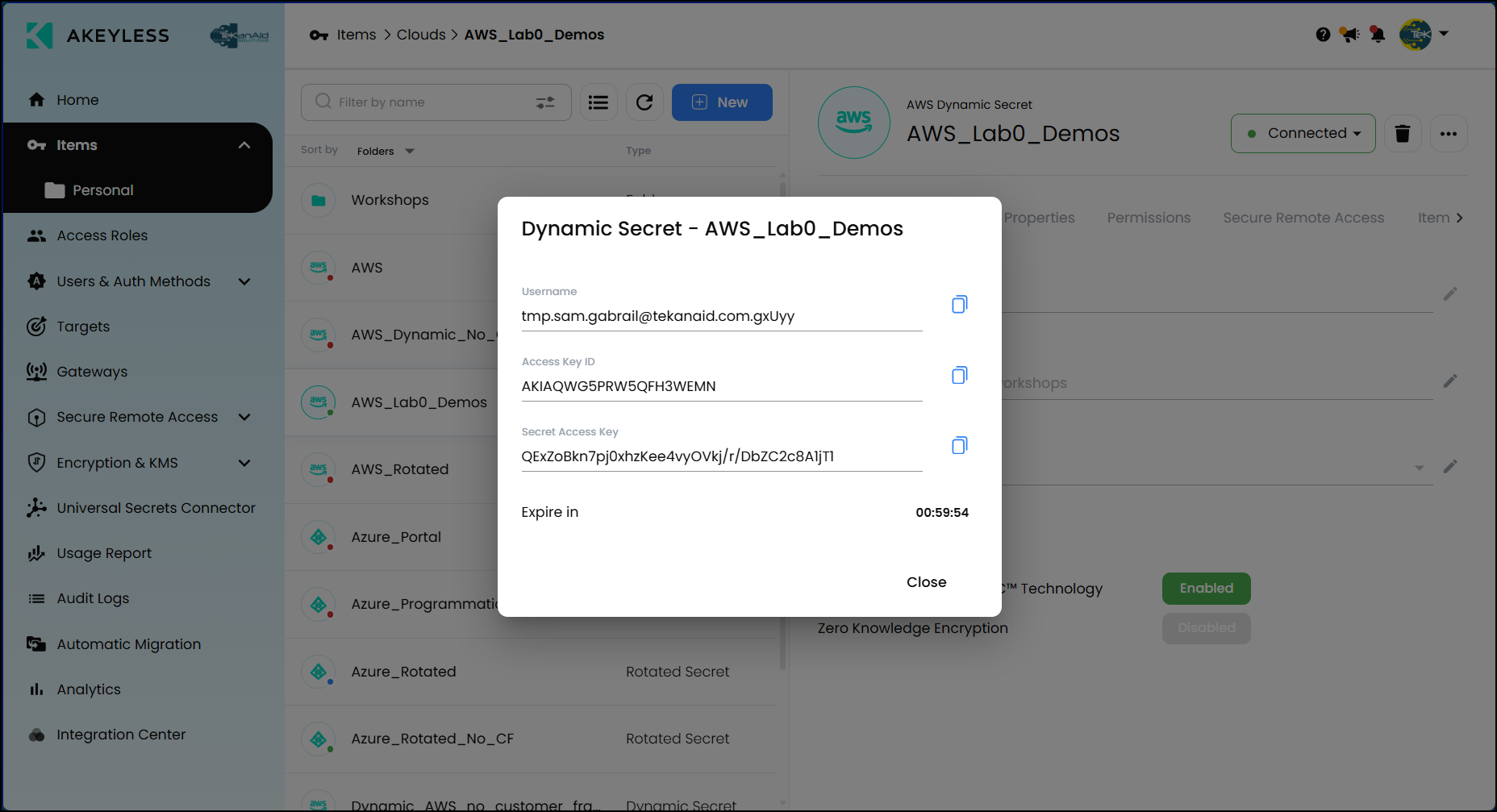The image size is (1497, 812).
Task: Expand Users & Auth Methods
Action: (x=244, y=281)
